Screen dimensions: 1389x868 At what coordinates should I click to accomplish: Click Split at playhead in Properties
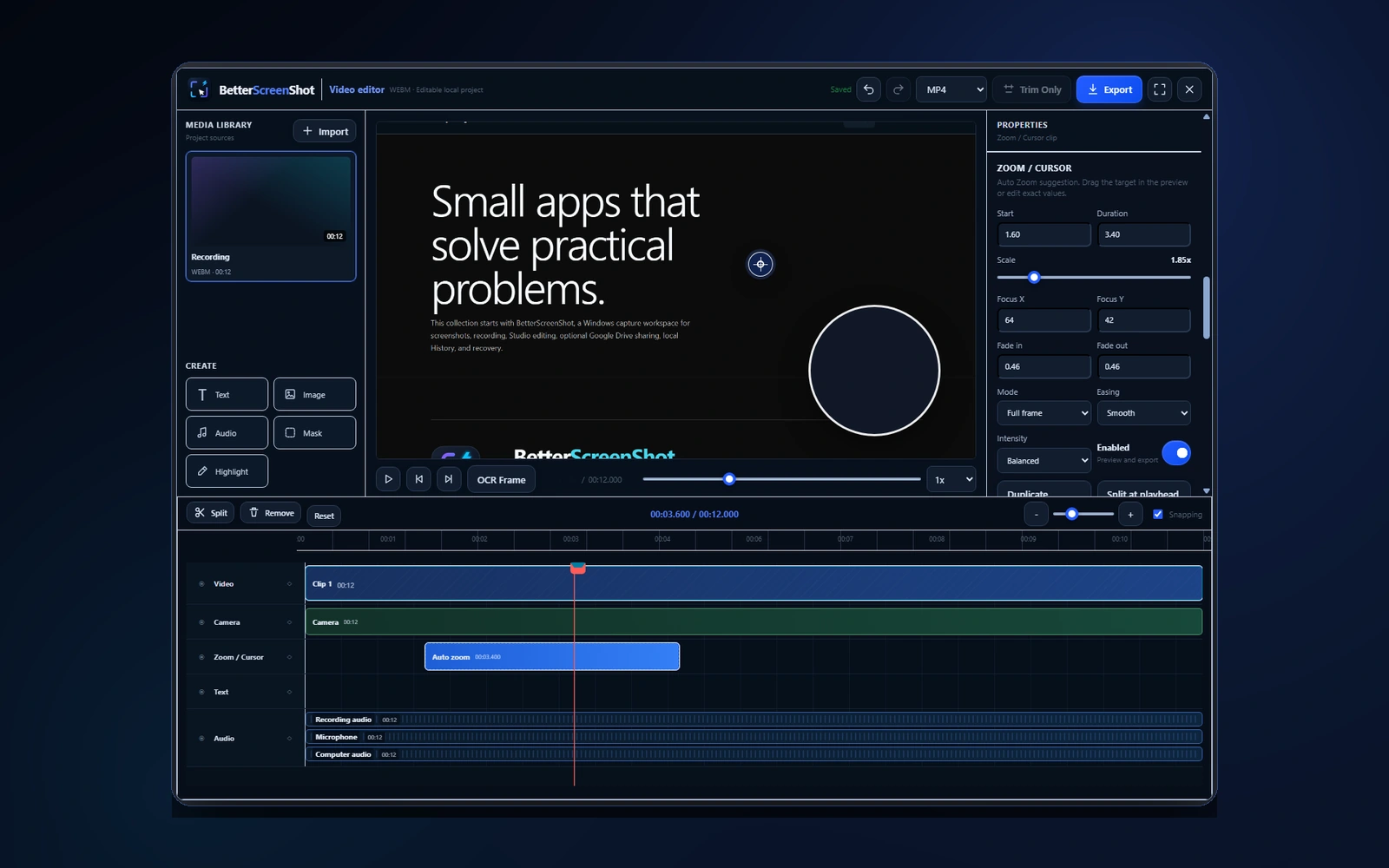coord(1144,490)
